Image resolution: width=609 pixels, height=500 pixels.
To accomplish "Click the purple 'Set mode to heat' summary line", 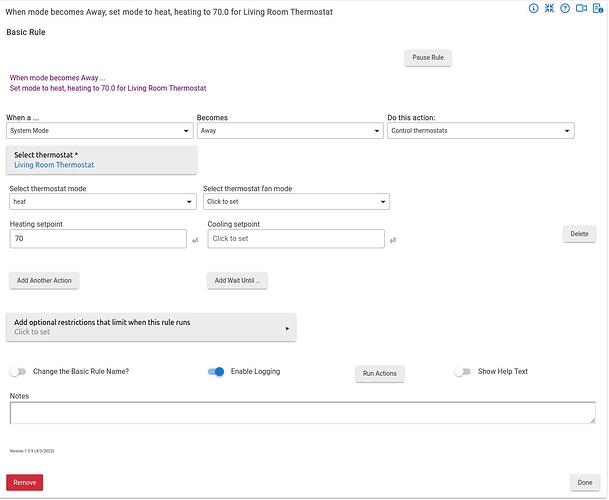I will 108,88.
